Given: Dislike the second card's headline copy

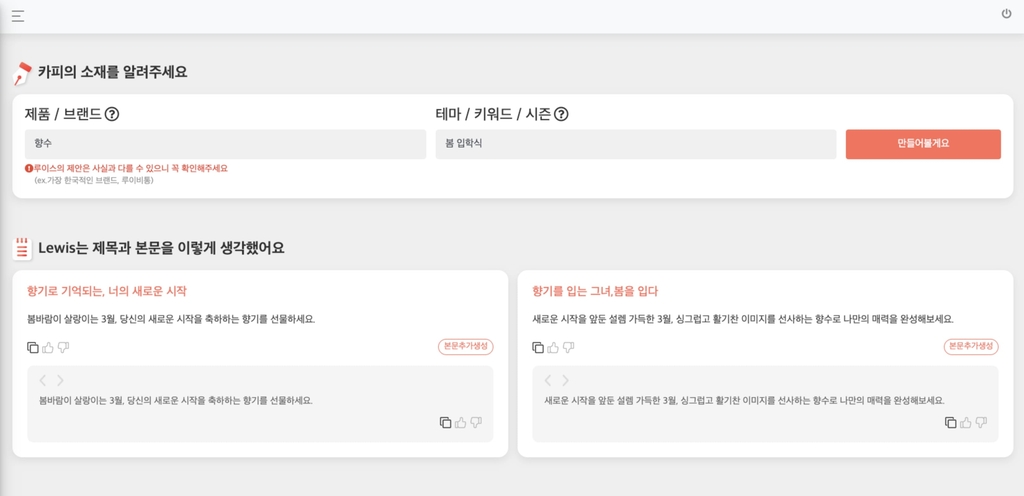Looking at the screenshot, I should (569, 347).
